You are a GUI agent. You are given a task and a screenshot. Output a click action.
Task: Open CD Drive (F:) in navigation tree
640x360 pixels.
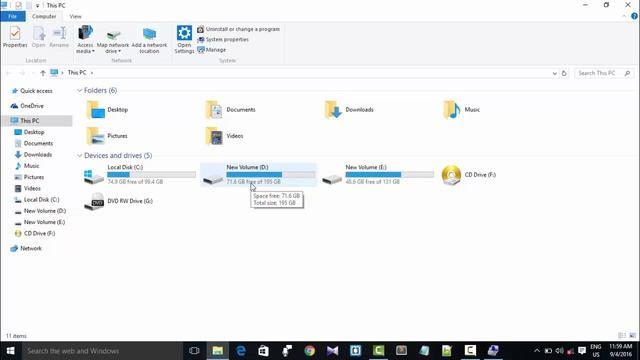click(35, 233)
